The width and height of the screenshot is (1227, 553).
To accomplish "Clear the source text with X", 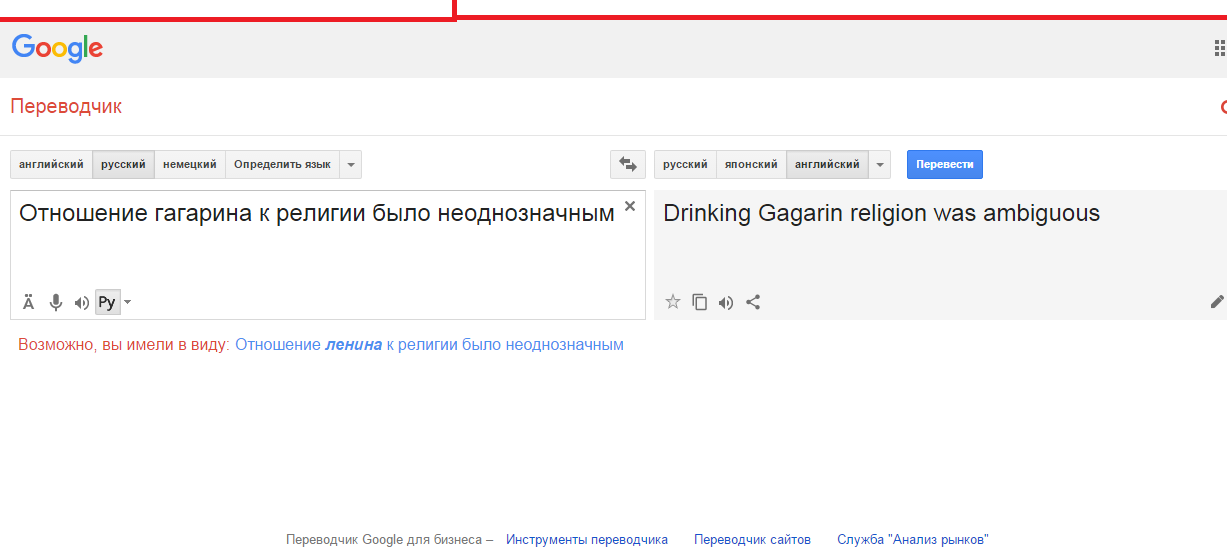I will tap(630, 206).
